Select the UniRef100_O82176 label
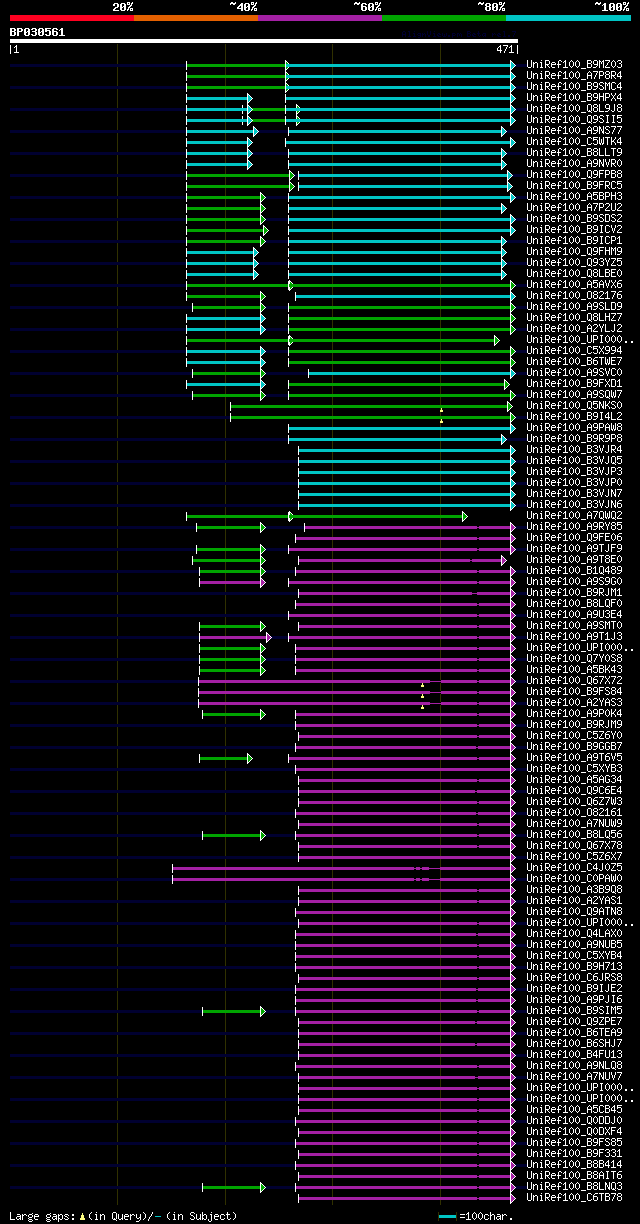Image resolution: width=640 pixels, height=1224 pixels. tap(574, 296)
